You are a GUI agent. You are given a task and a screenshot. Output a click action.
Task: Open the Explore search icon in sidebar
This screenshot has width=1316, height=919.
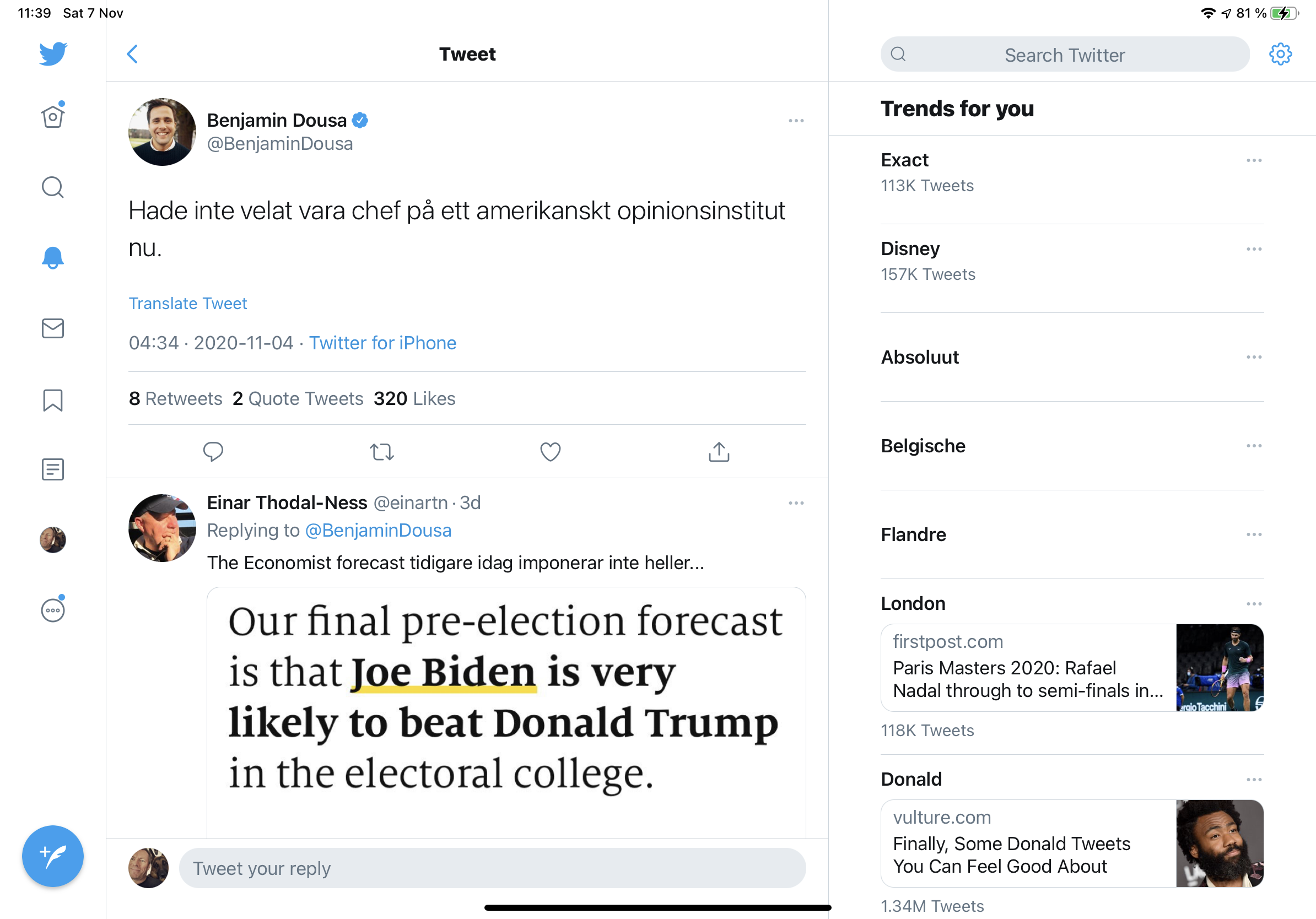tap(53, 187)
